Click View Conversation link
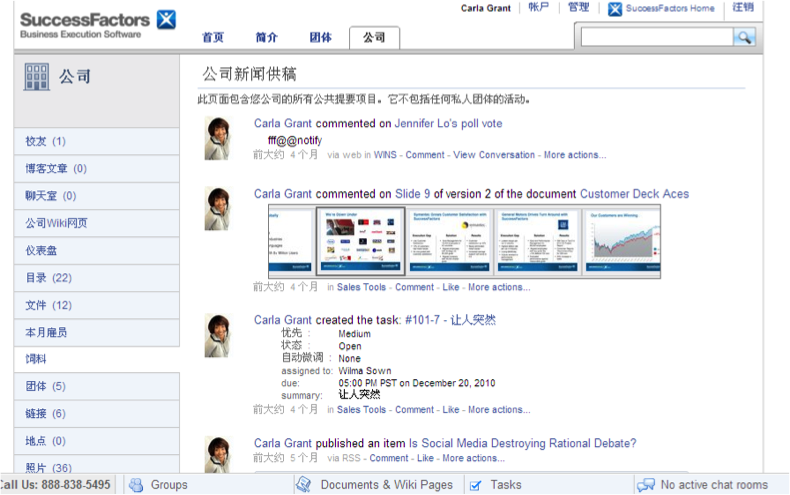 [494, 155]
